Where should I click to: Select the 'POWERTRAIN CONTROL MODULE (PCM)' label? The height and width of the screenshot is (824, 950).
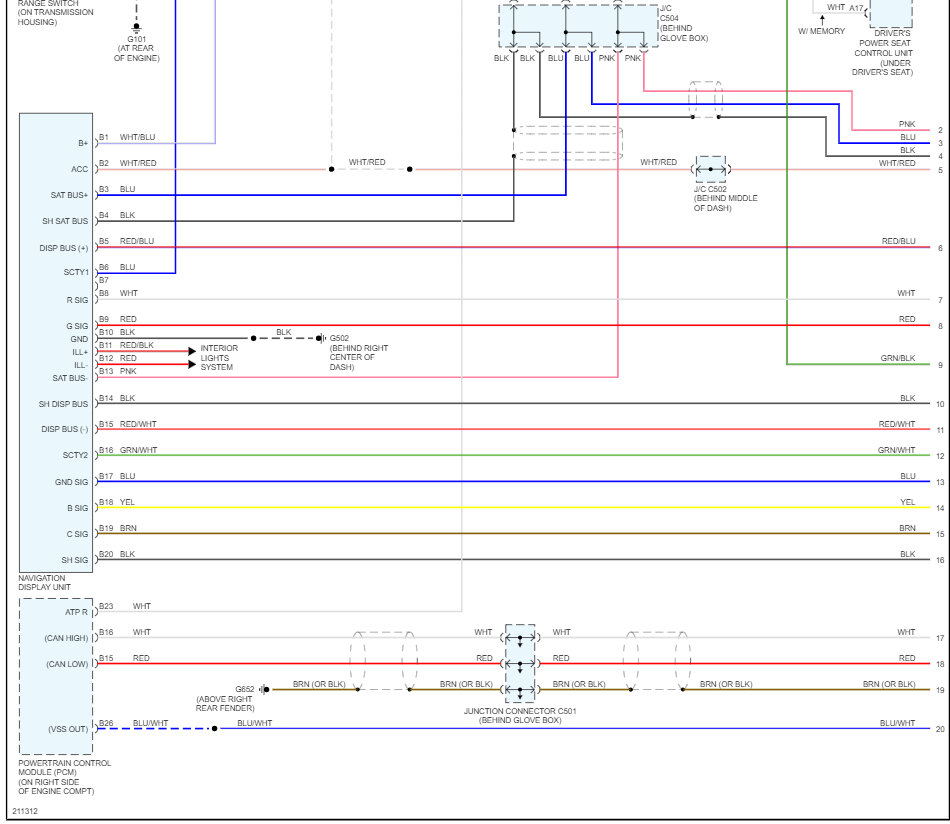tap(64, 768)
